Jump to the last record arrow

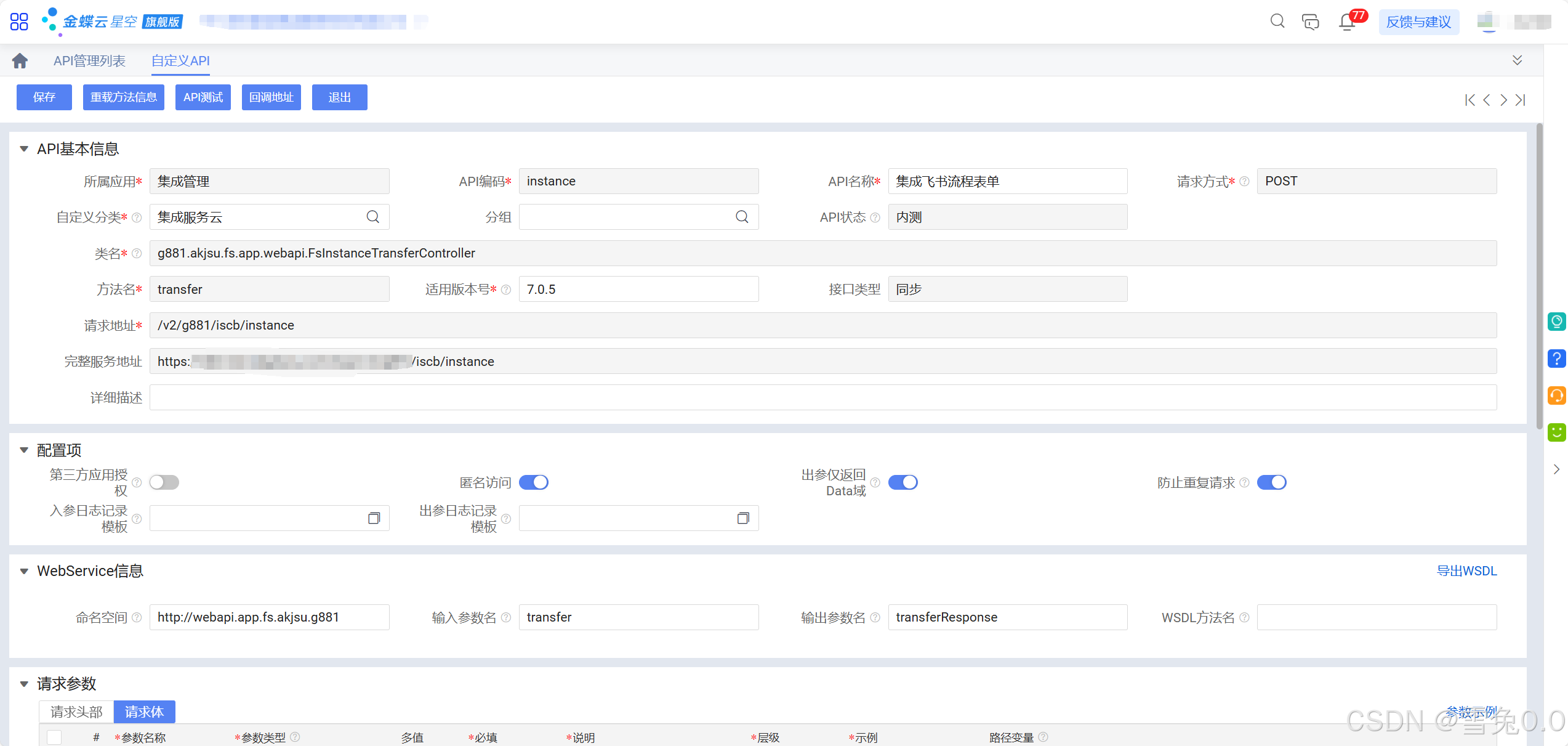click(1521, 100)
